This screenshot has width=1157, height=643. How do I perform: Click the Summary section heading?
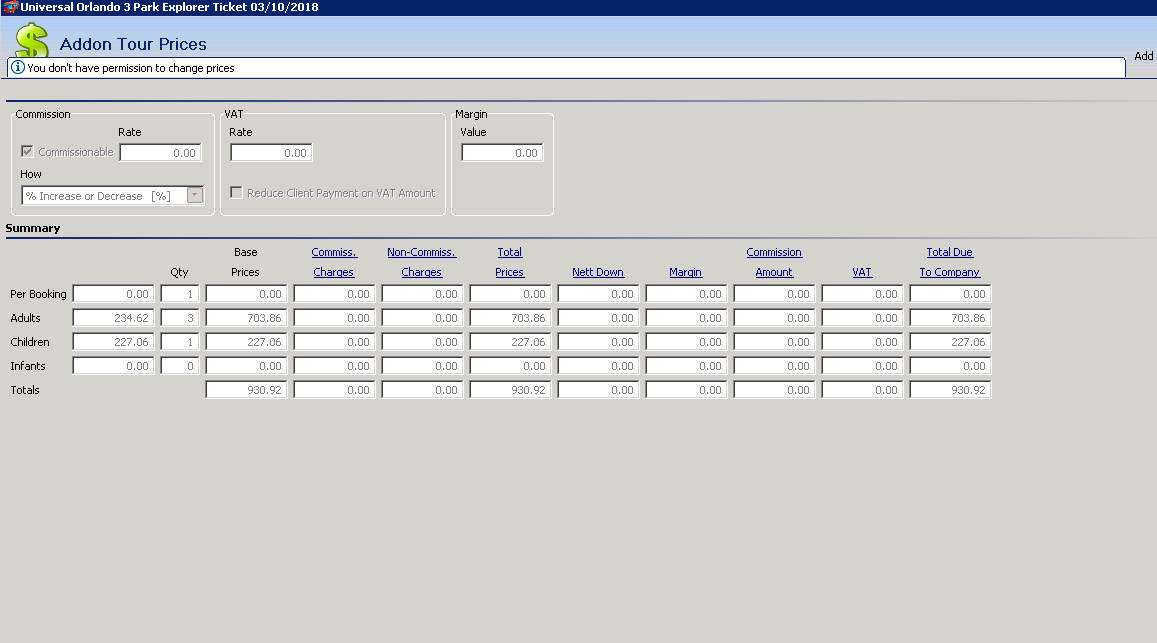click(32, 228)
